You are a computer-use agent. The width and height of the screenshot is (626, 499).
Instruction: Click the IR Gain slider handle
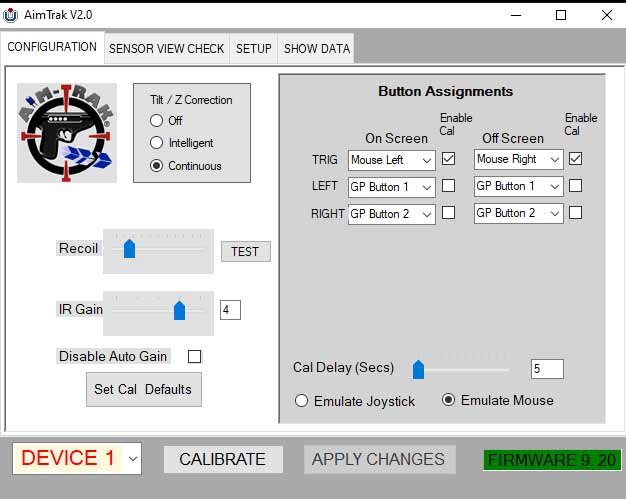[179, 311]
